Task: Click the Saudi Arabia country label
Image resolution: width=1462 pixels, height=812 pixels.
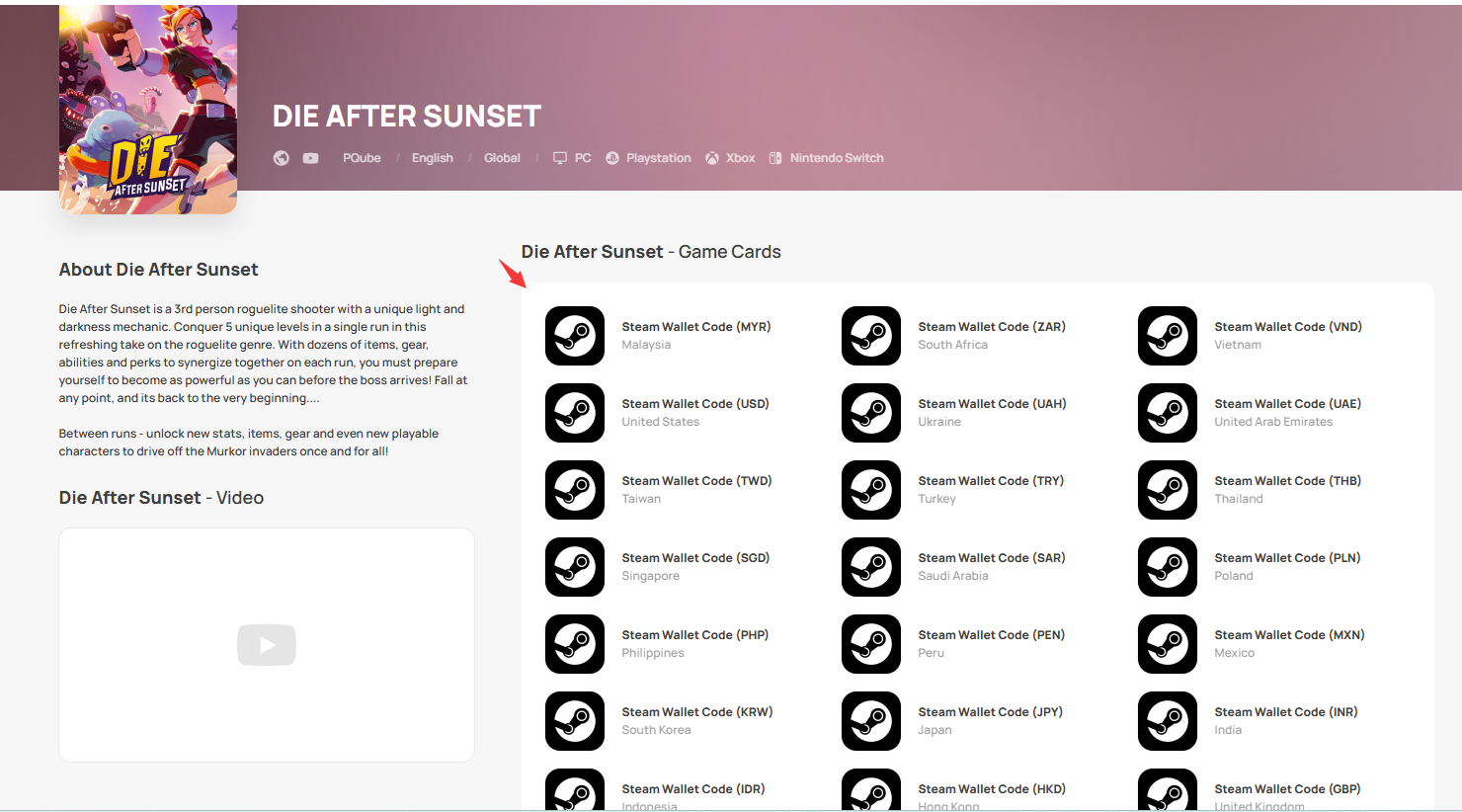Action: [953, 576]
